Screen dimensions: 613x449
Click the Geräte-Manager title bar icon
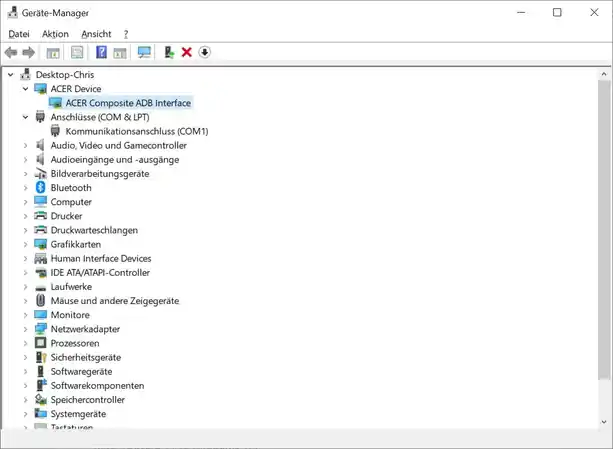[13, 13]
